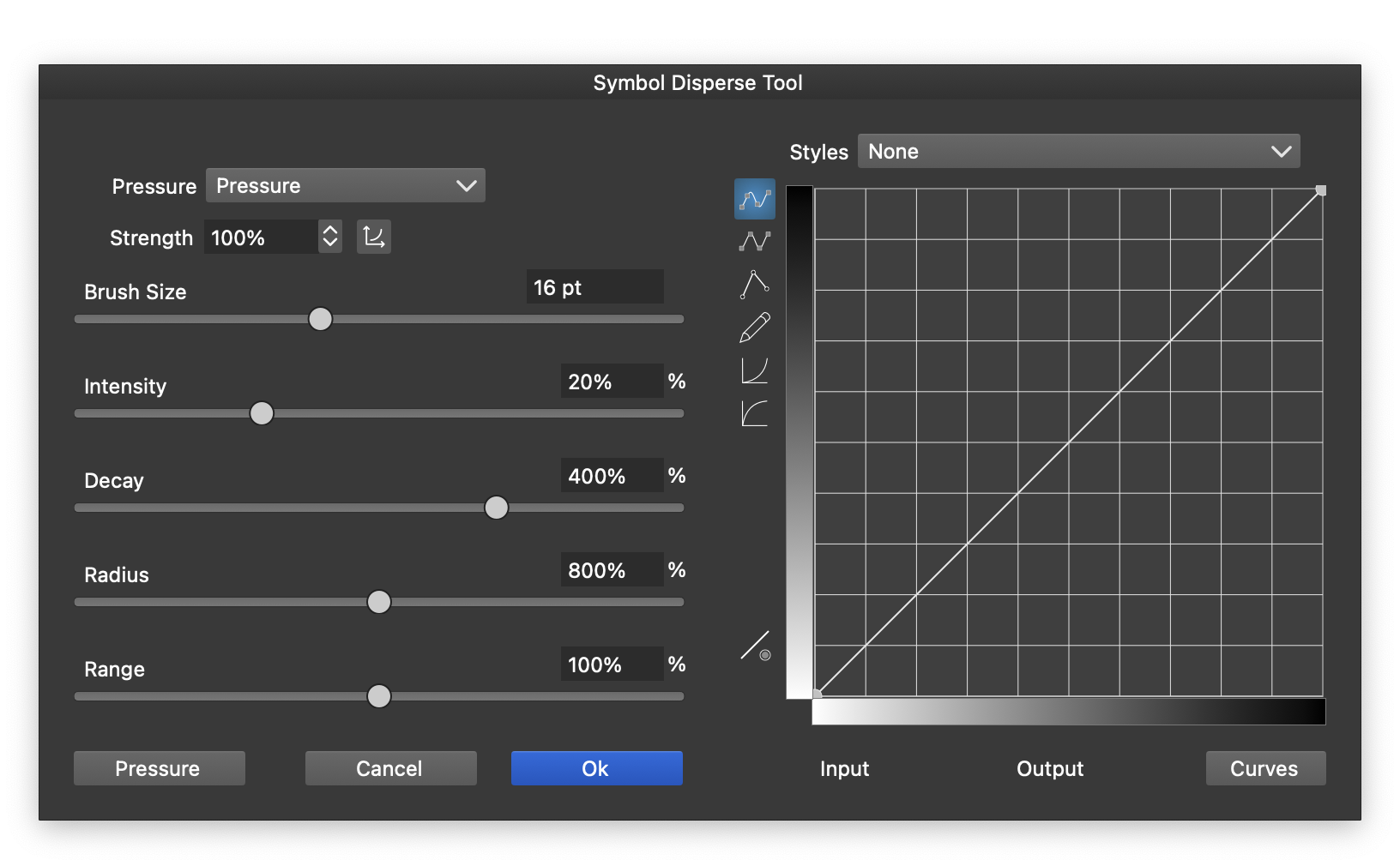Select the curve's top-right control point

tap(1321, 190)
